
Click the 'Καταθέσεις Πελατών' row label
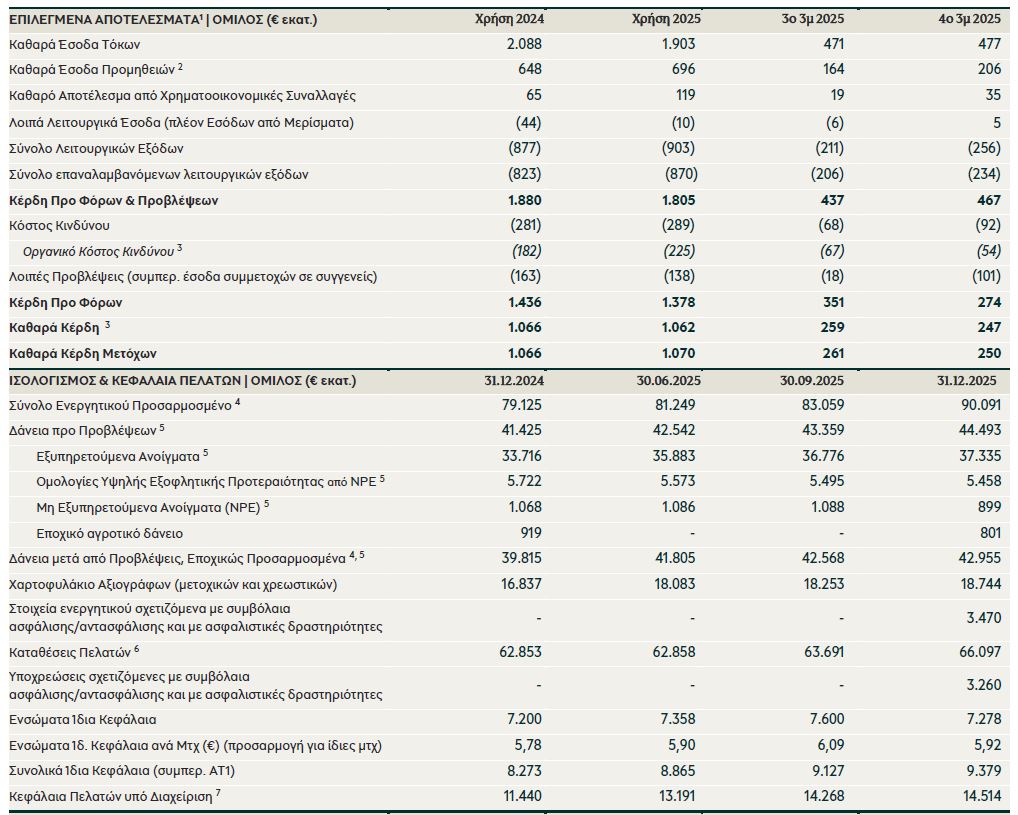pyautogui.click(x=69, y=653)
